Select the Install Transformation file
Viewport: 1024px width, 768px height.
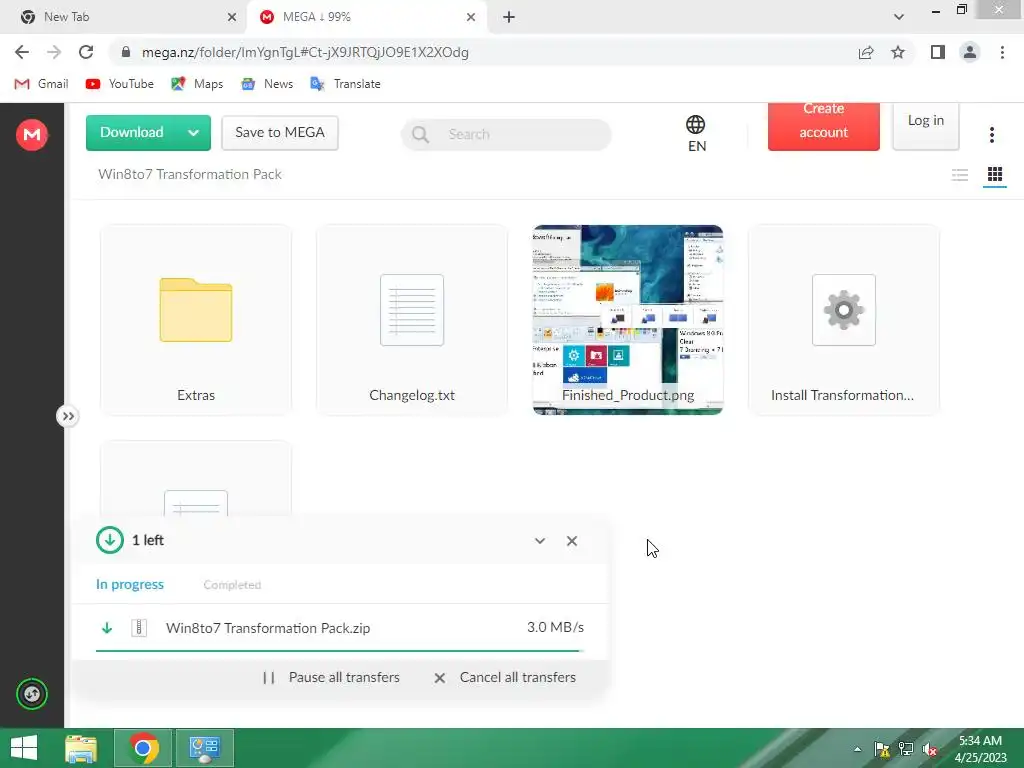pos(844,320)
